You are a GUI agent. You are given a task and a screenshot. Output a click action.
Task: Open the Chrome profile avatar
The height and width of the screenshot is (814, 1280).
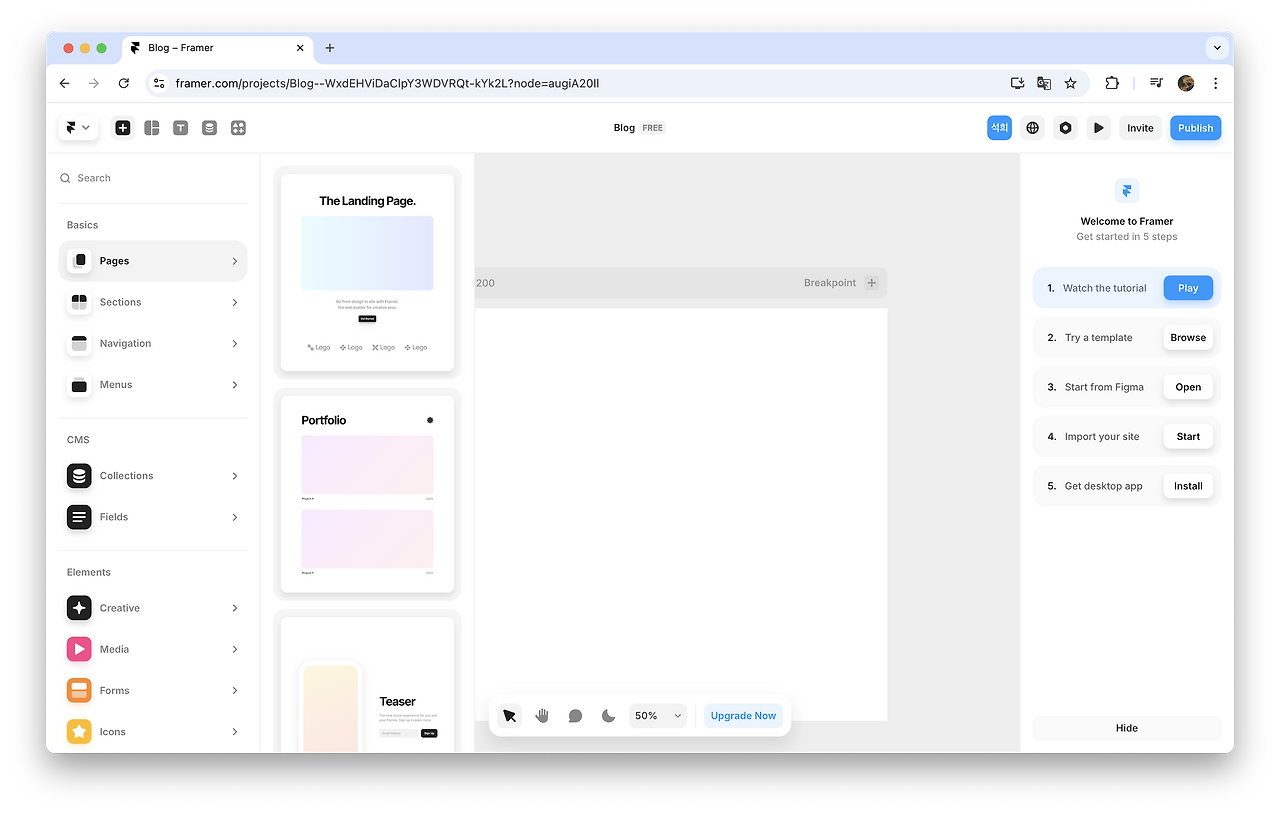[x=1186, y=84]
